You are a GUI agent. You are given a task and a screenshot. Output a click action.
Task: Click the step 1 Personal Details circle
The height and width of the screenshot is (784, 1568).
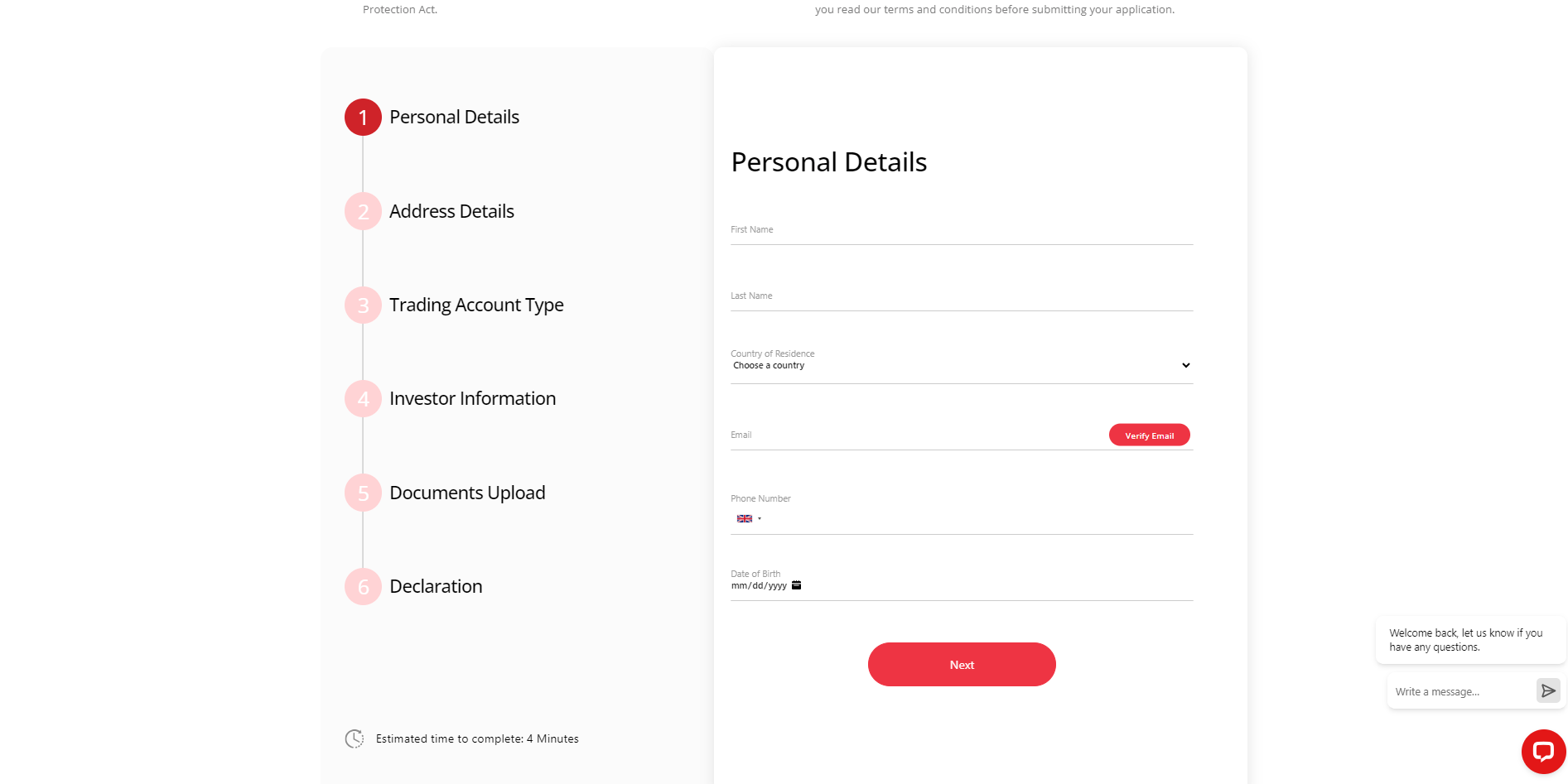(x=363, y=118)
